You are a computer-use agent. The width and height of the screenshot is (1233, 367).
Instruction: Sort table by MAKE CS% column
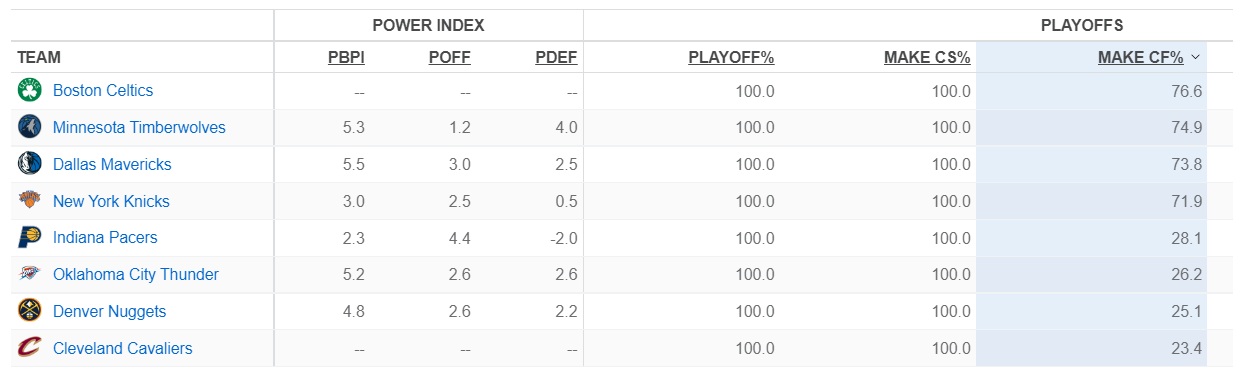[927, 57]
